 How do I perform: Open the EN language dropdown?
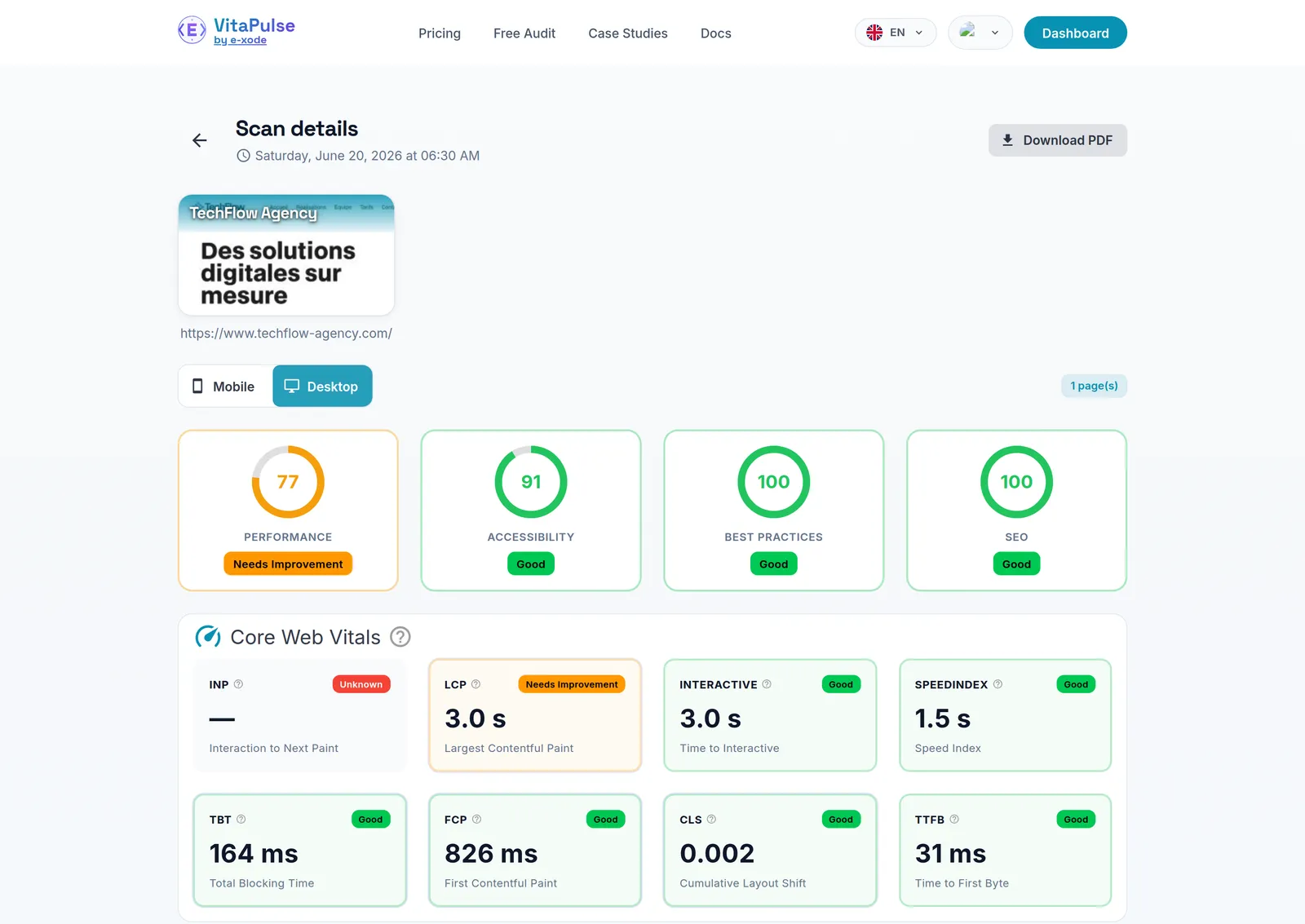coord(896,33)
